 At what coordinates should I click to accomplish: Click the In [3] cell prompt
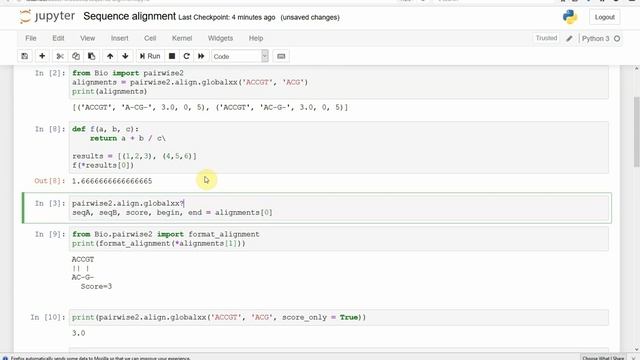coord(50,203)
